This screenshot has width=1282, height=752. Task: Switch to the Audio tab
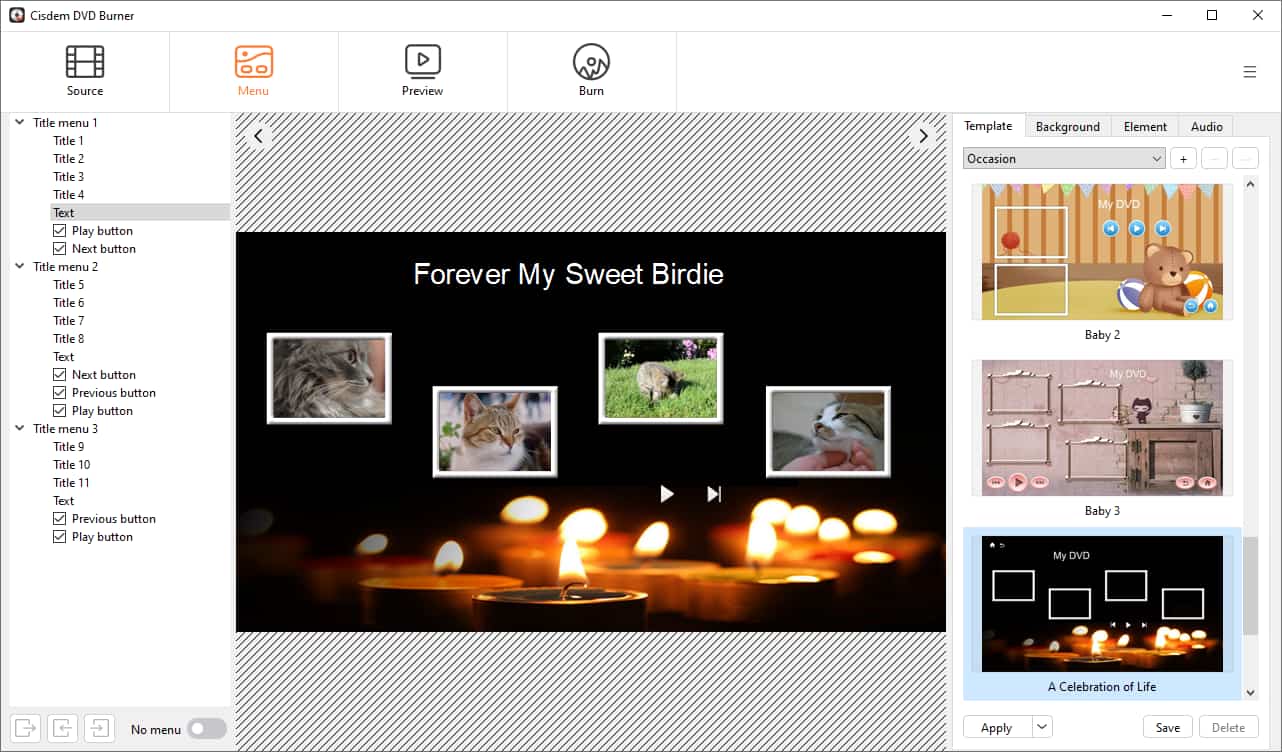1206,127
